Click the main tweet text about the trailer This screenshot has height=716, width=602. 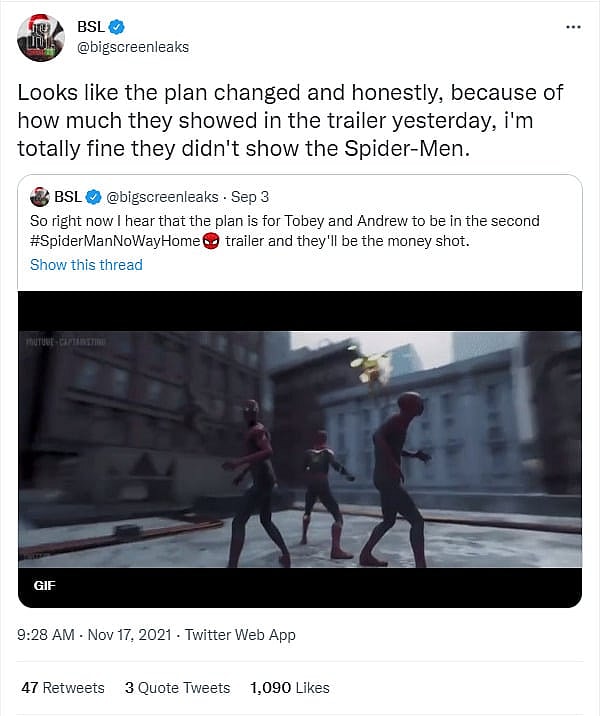[x=290, y=123]
